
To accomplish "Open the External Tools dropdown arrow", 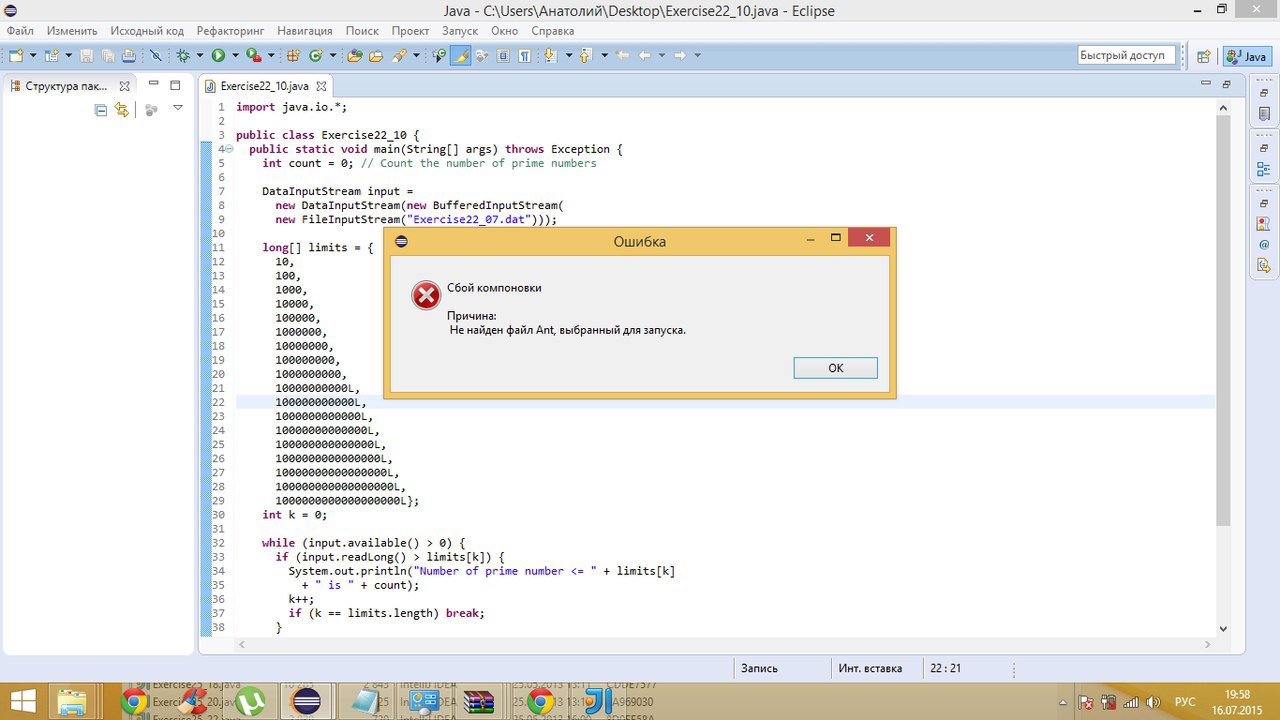I will (x=271, y=56).
